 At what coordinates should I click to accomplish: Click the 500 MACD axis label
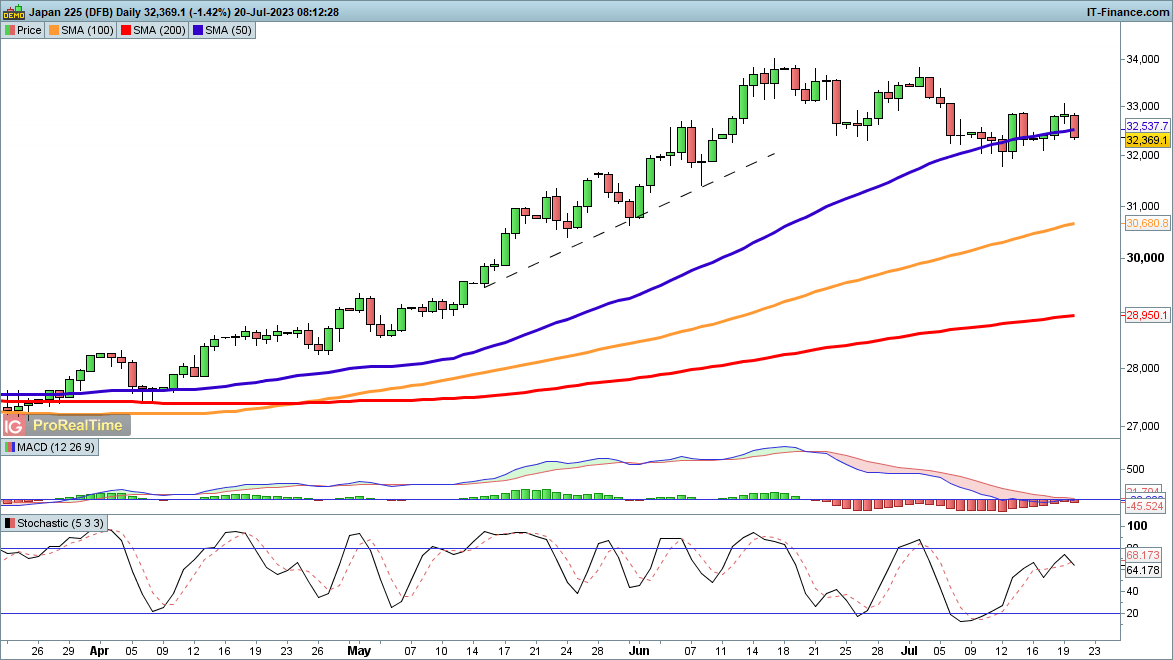tap(1135, 470)
